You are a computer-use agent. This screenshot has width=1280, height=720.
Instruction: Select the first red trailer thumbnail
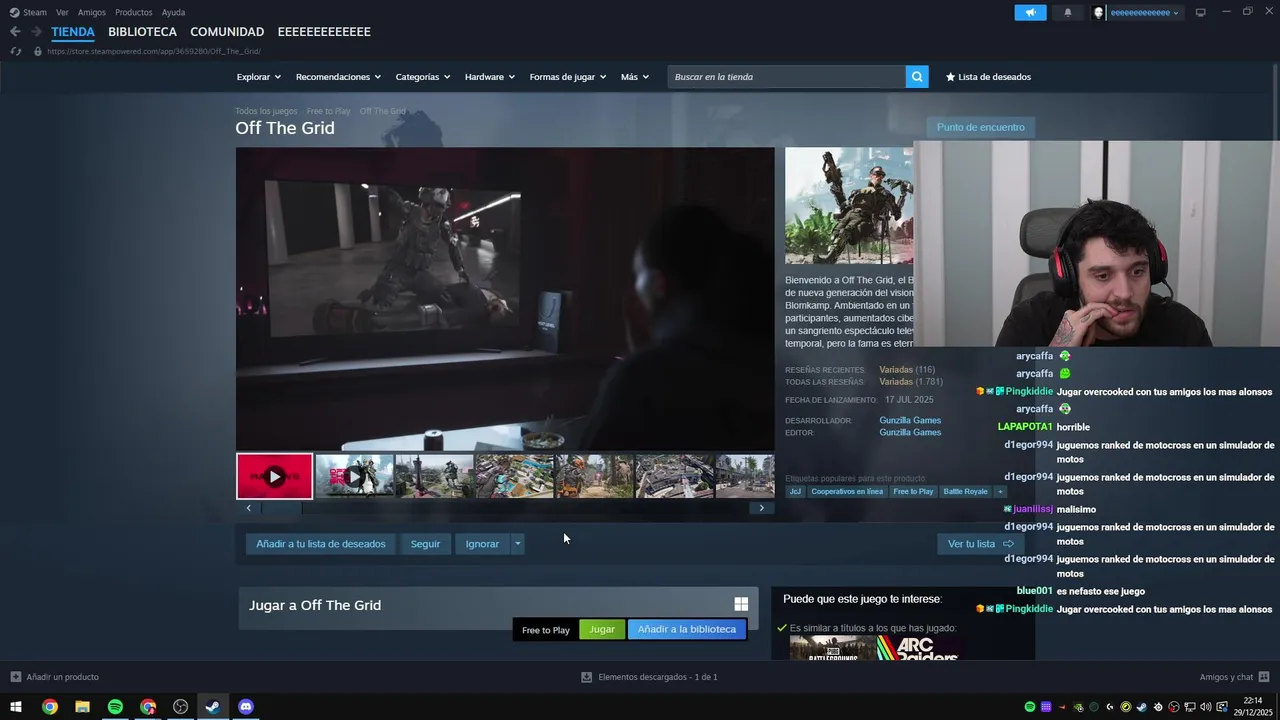[274, 476]
